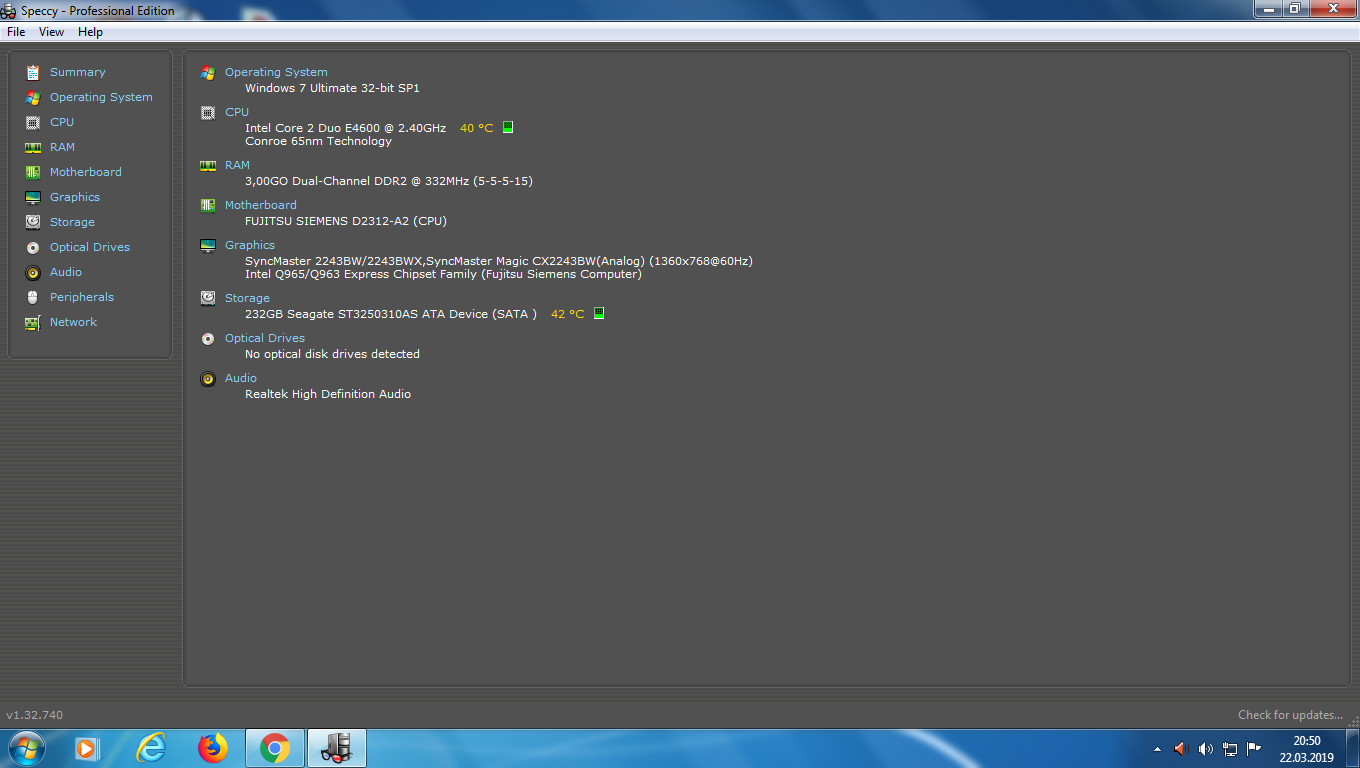
Task: Open the CPU section in the sidebar
Action: pos(62,122)
